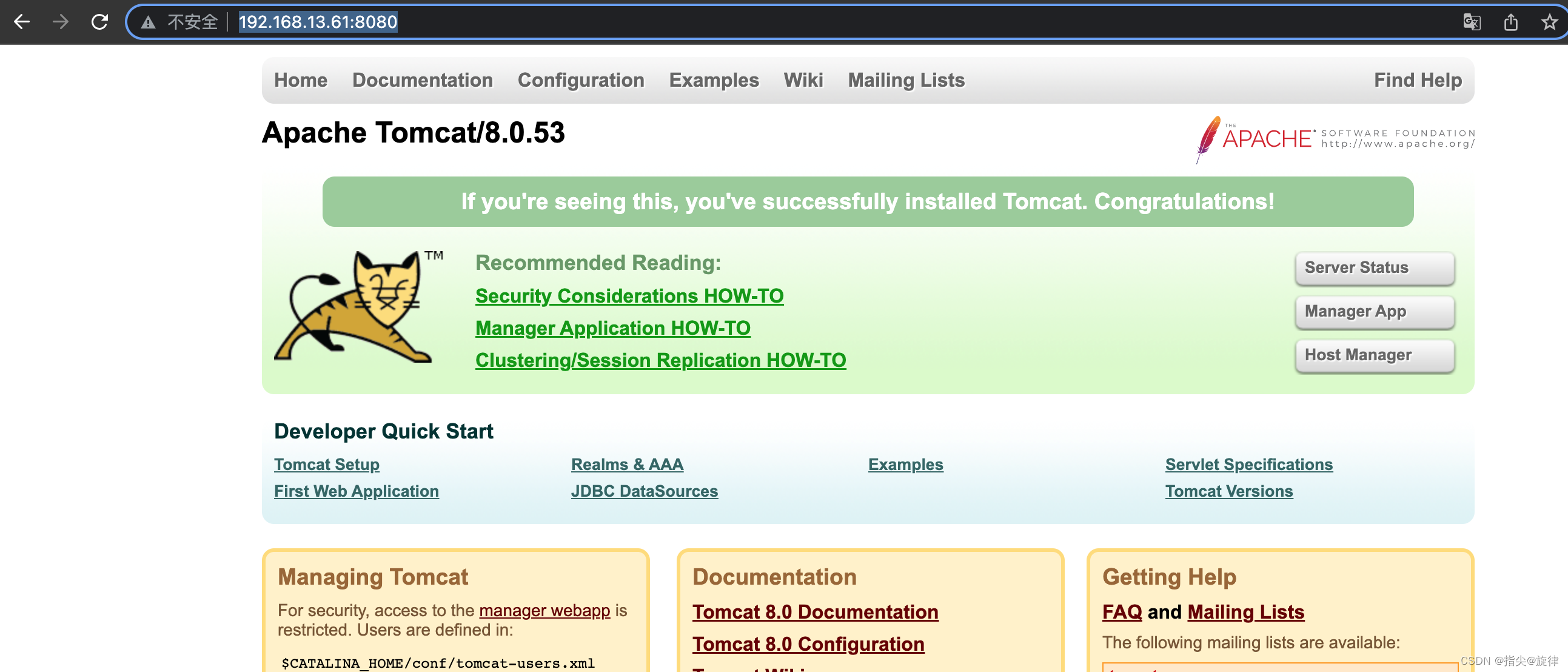
Task: Click Find Help button
Action: pyautogui.click(x=1418, y=80)
